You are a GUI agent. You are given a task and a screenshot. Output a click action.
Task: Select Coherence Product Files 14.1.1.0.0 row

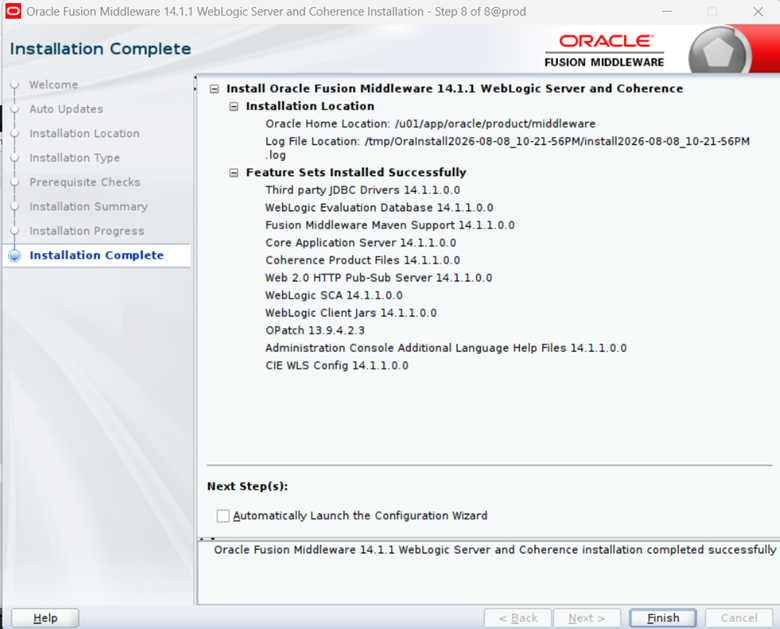pyautogui.click(x=363, y=260)
